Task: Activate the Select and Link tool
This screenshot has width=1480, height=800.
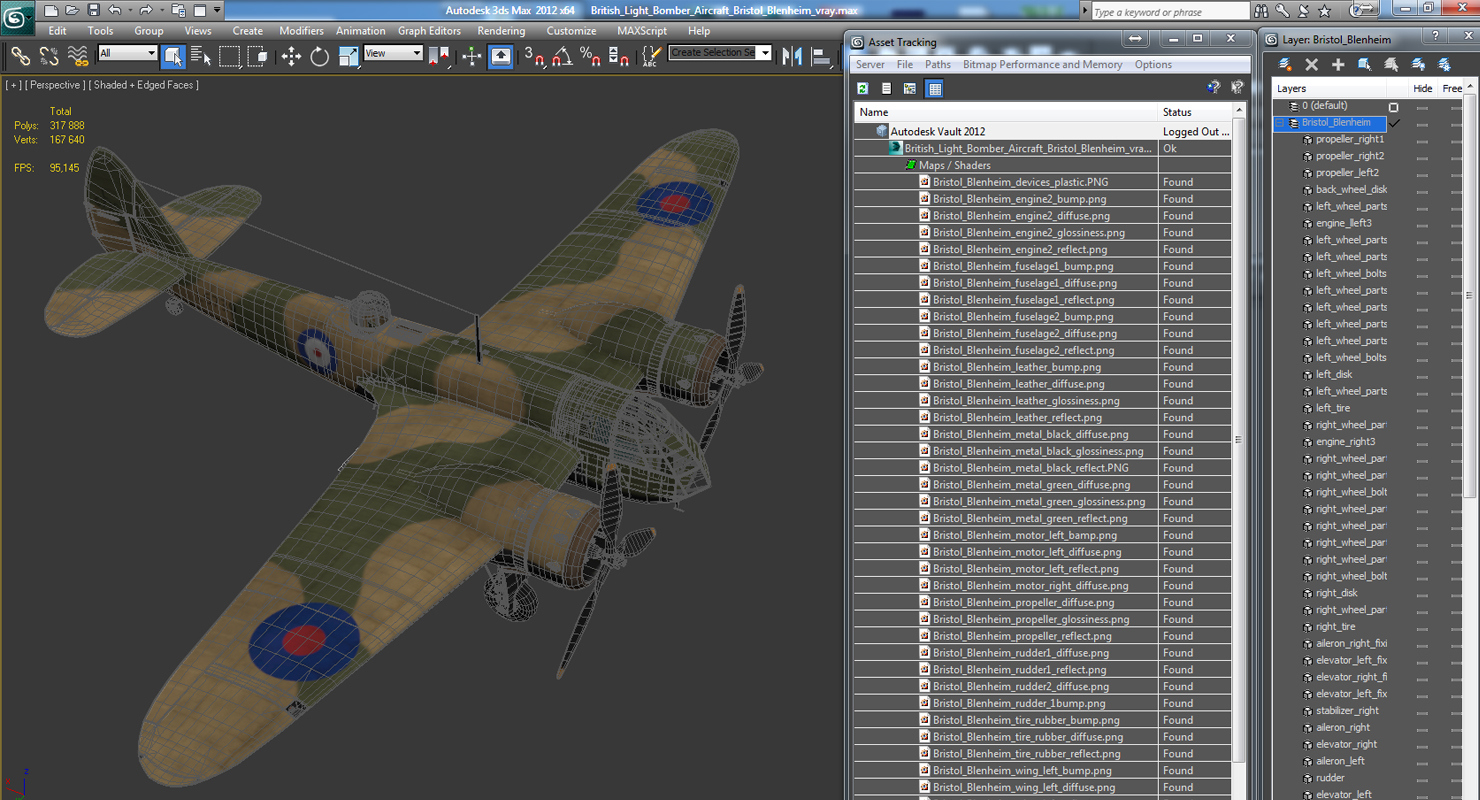Action: pyautogui.click(x=20, y=56)
